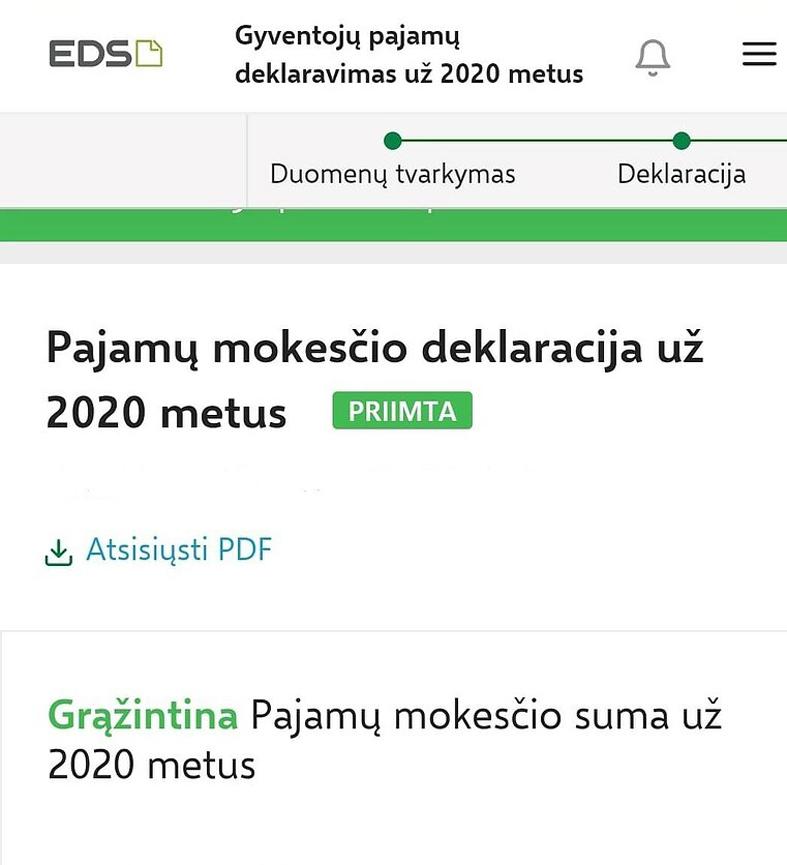Switch to the Deklaracija step
Screen dimensions: 787x865
[x=681, y=174]
